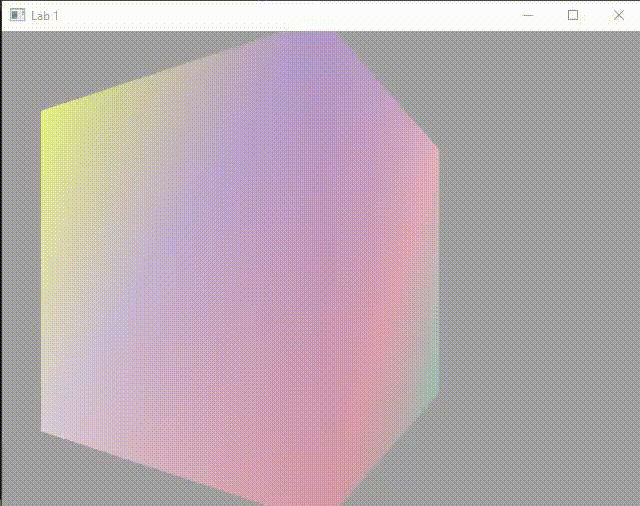Click the pink center of the cube face
Viewport: 640px width, 506px height.
(300, 320)
